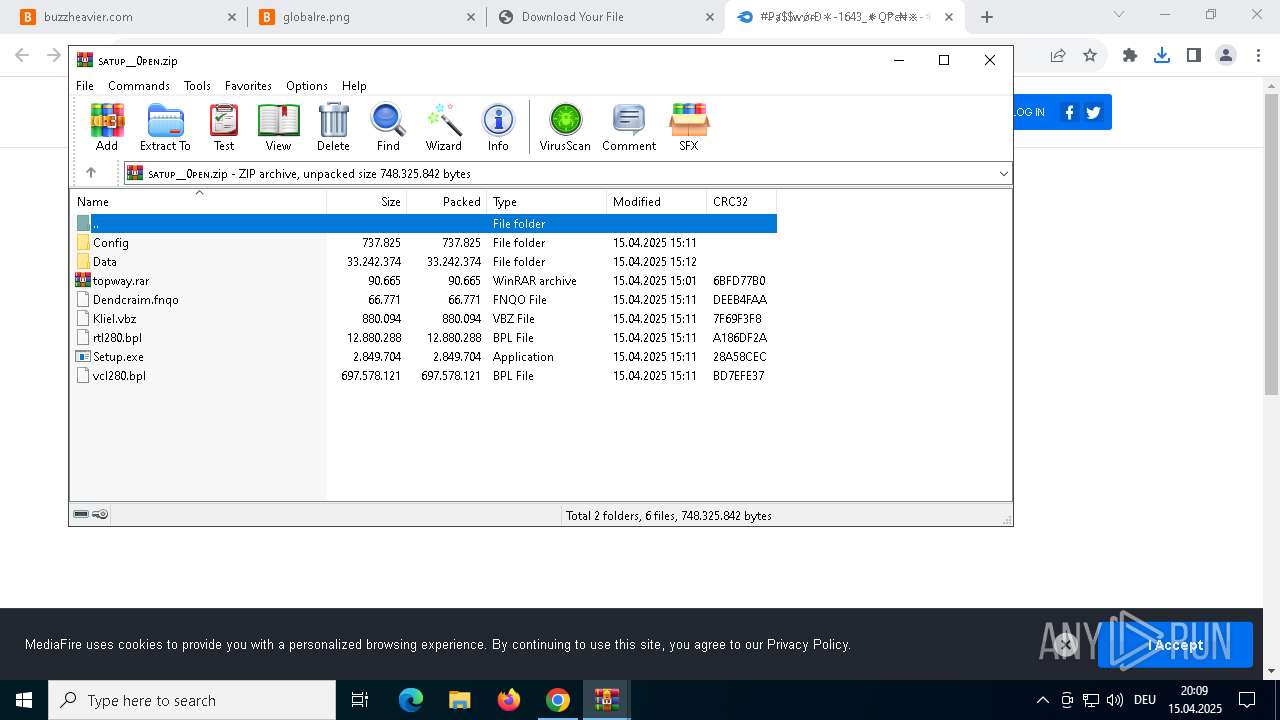Click the WinRAR taskbar icon
The image size is (1280, 720).
(607, 700)
